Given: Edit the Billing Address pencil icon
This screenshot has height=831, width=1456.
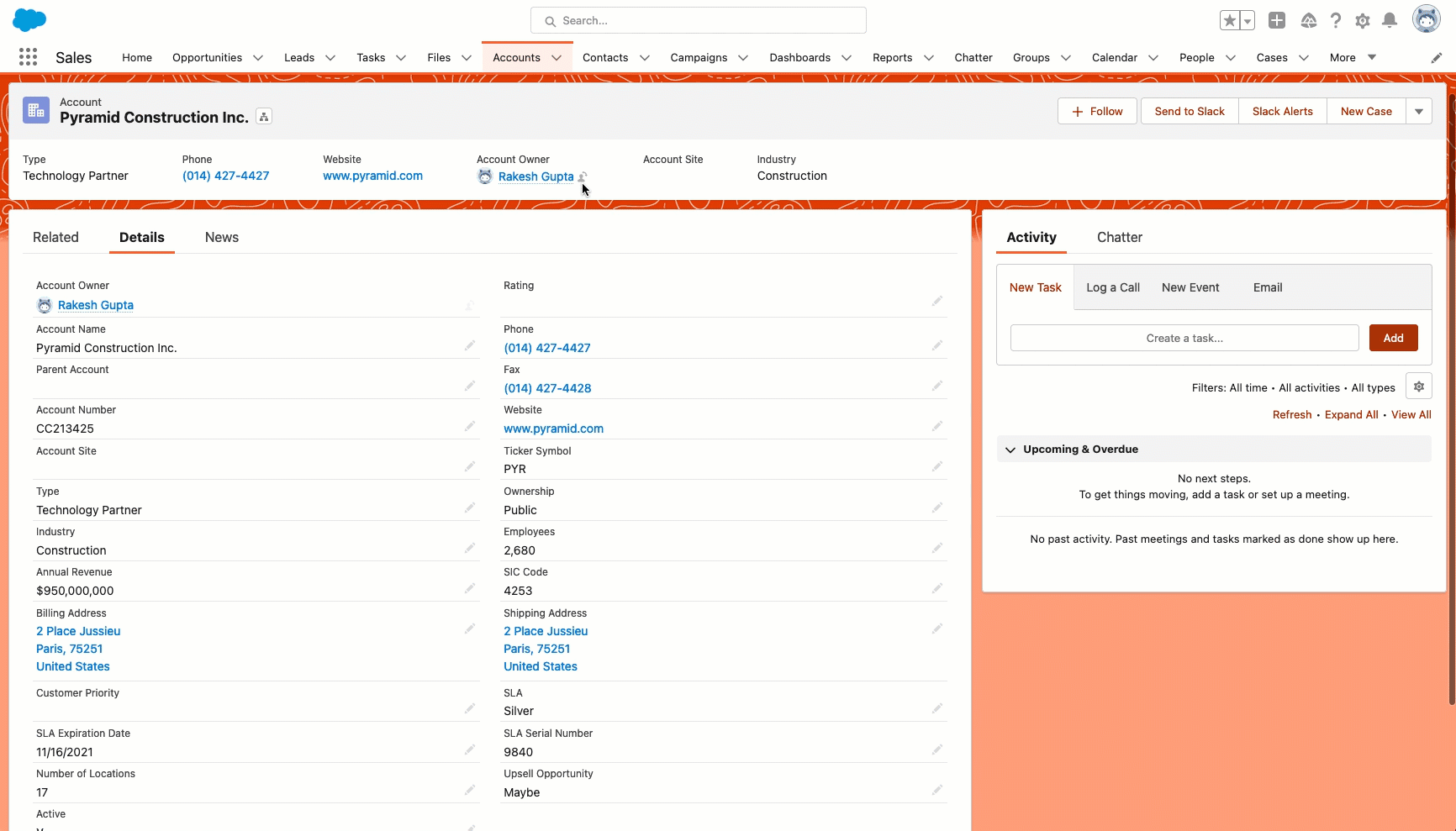Looking at the screenshot, I should coord(470,629).
